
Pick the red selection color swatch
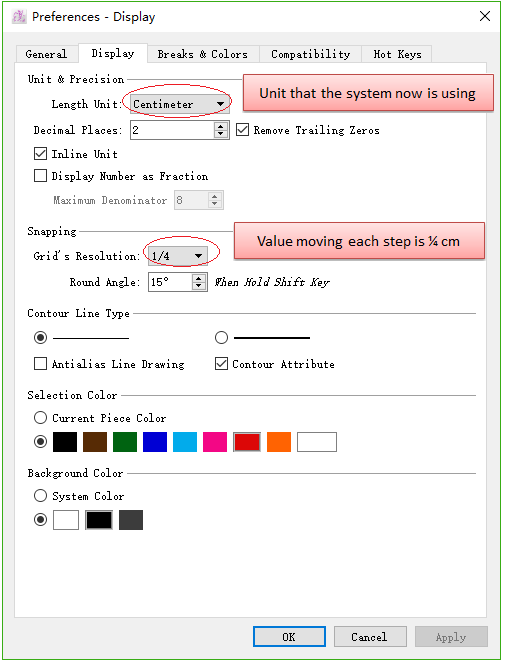point(247,442)
